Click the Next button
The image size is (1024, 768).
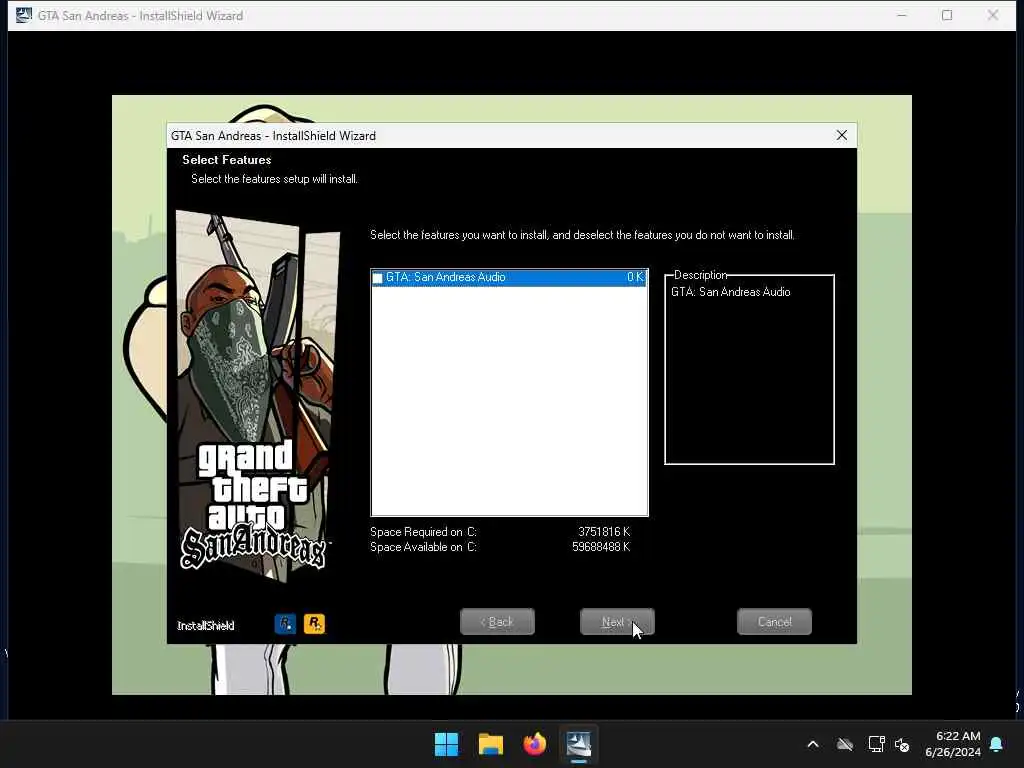(616, 622)
